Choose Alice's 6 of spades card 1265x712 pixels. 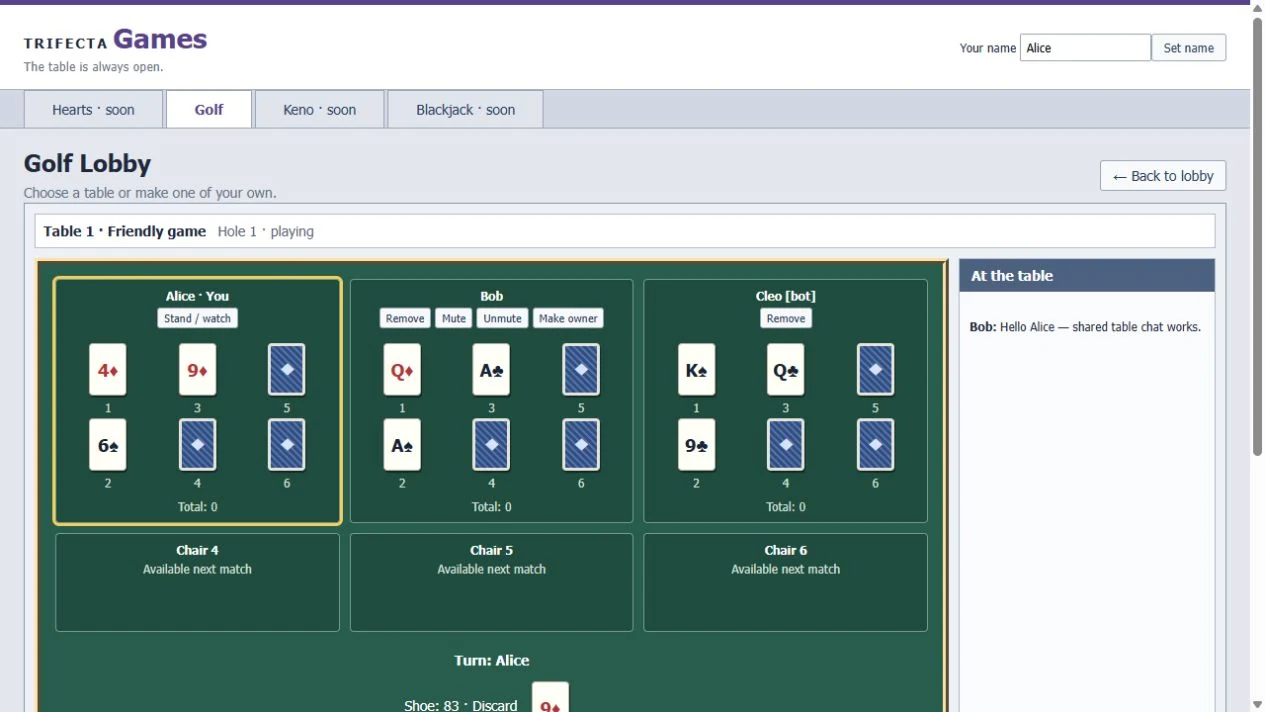pyautogui.click(x=108, y=445)
